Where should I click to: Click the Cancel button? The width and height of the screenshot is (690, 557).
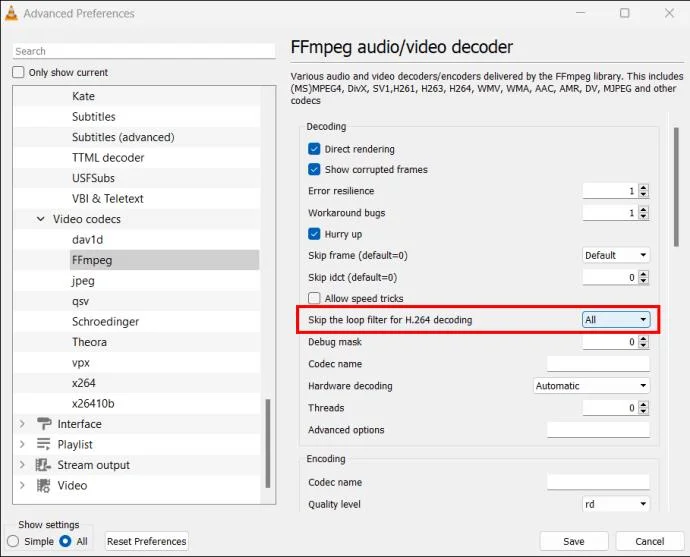click(x=650, y=541)
